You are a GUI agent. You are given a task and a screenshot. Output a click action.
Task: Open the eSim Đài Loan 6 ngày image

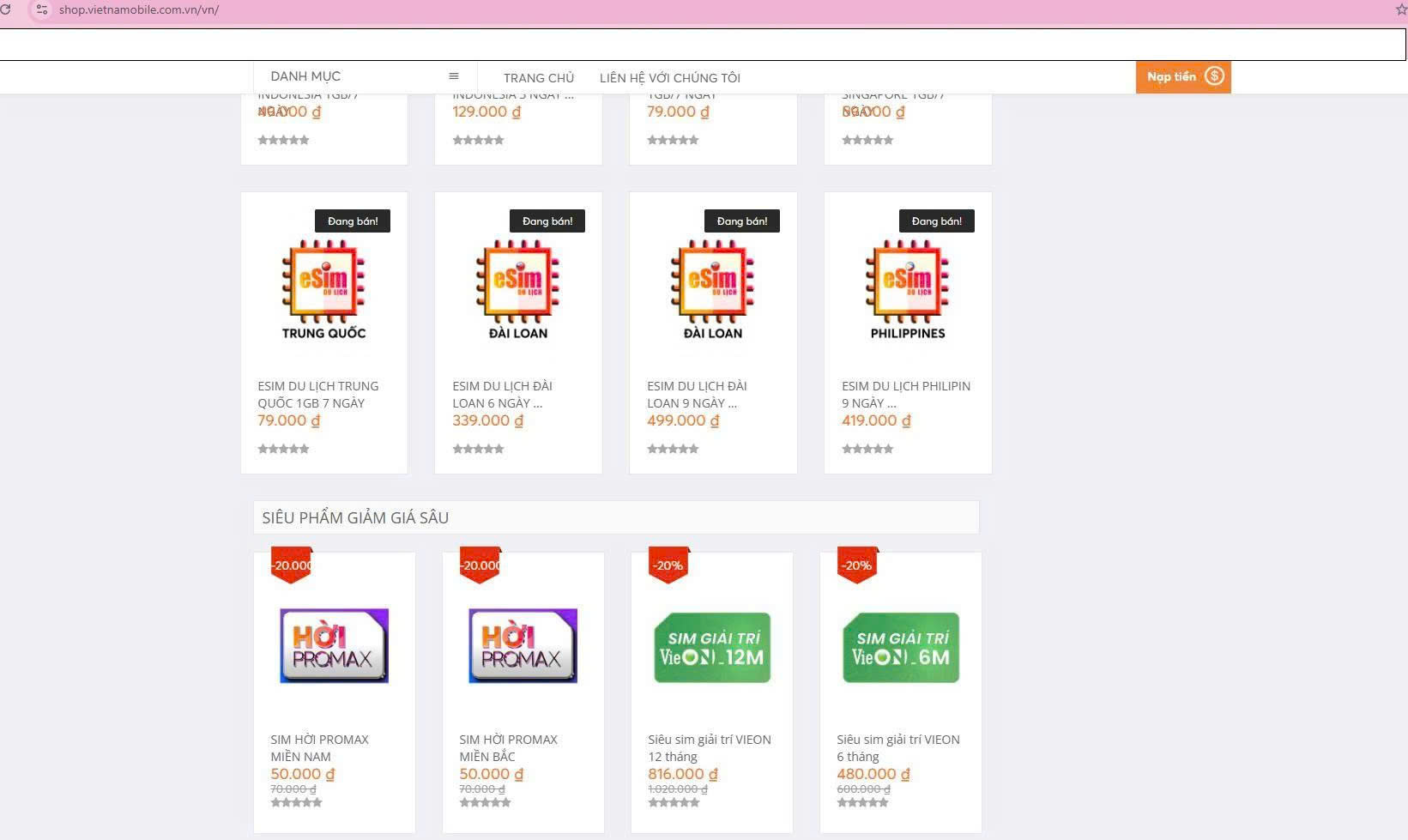(x=518, y=289)
